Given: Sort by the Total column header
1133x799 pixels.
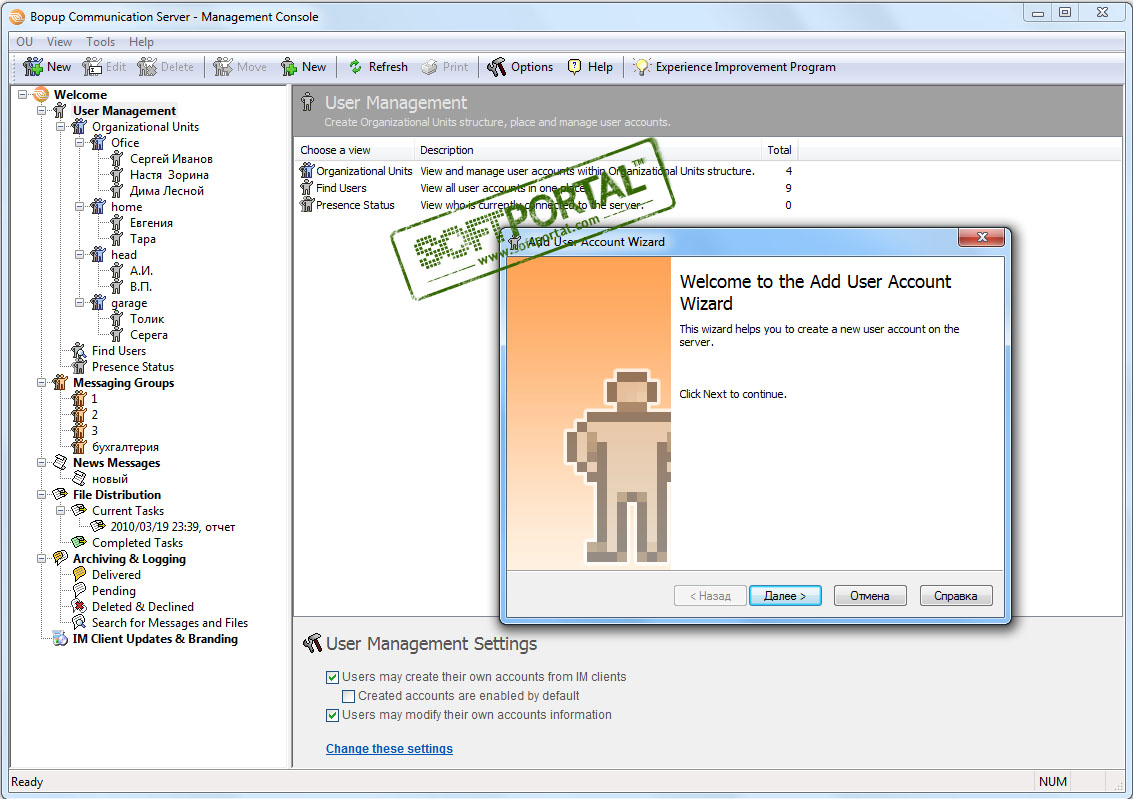Looking at the screenshot, I should 780,150.
